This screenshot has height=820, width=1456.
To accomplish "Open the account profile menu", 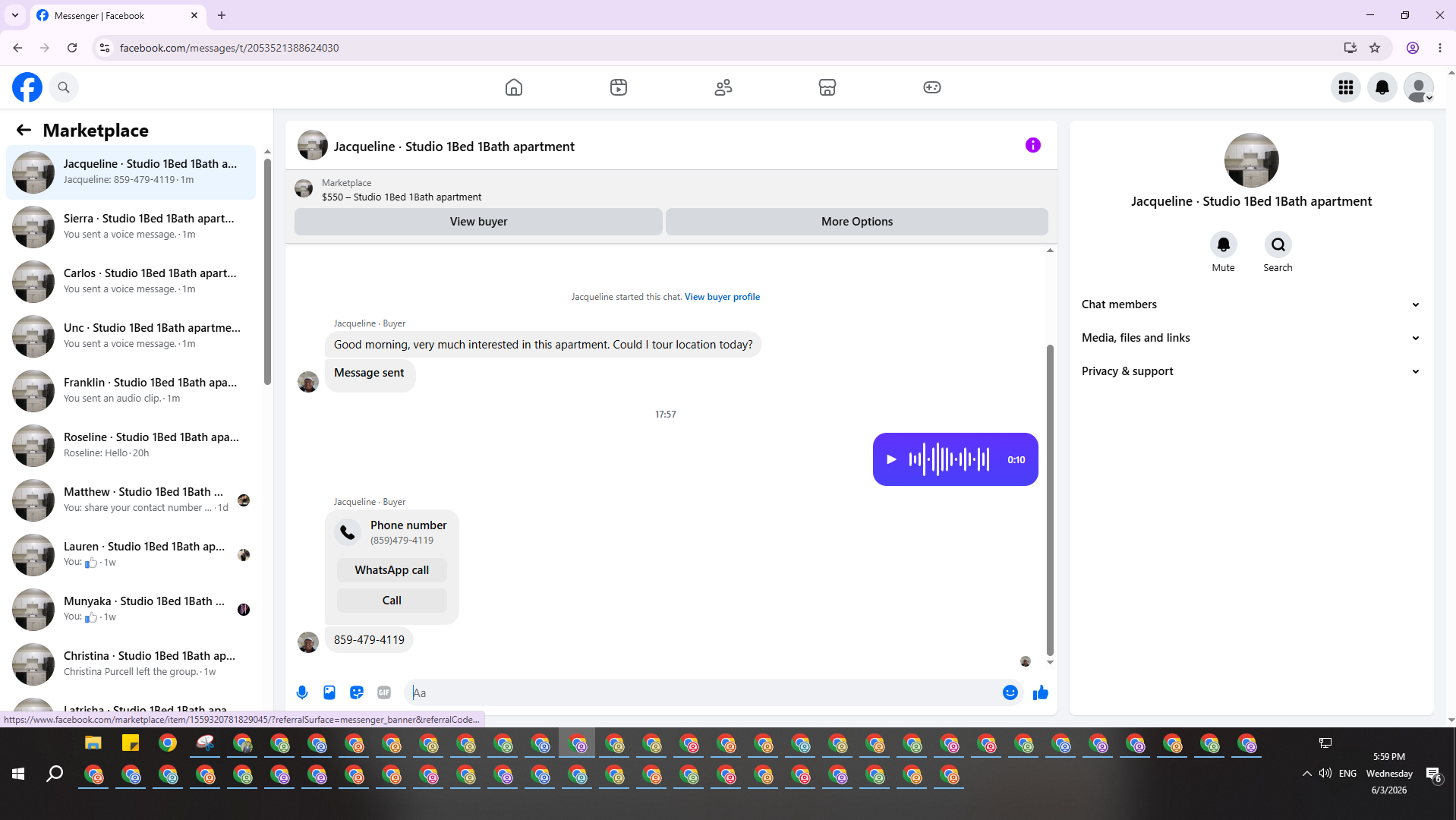I will [1419, 87].
